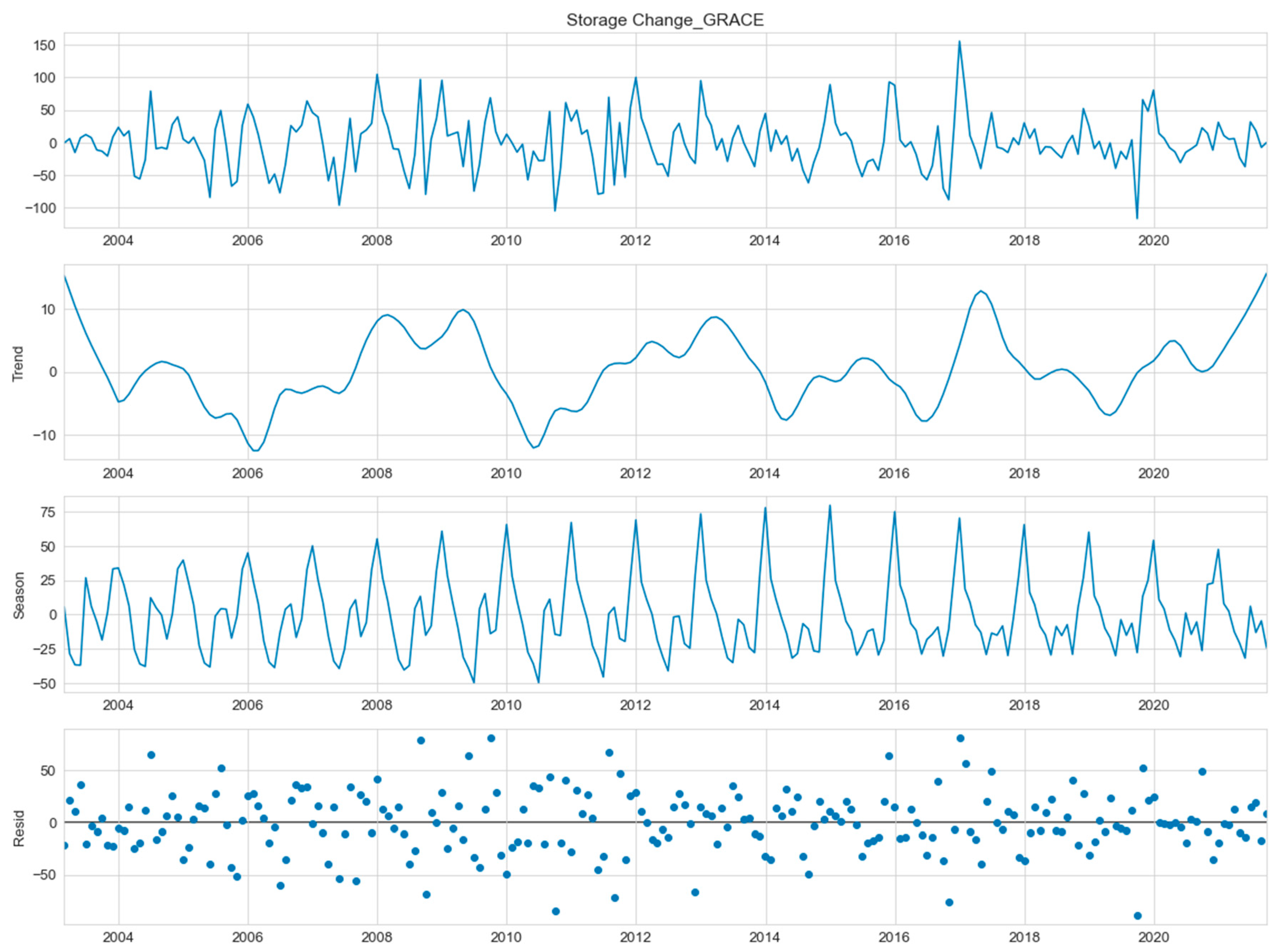Viewport: 1288px width, 952px height.
Task: Click the 2015 seasonal peak in Season chart
Action: pos(830,506)
